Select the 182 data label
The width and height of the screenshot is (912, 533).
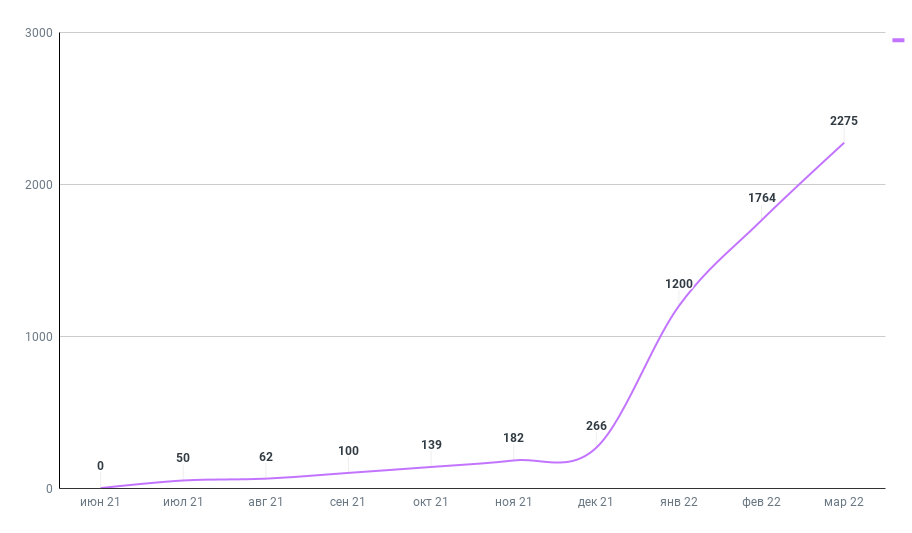pos(514,438)
